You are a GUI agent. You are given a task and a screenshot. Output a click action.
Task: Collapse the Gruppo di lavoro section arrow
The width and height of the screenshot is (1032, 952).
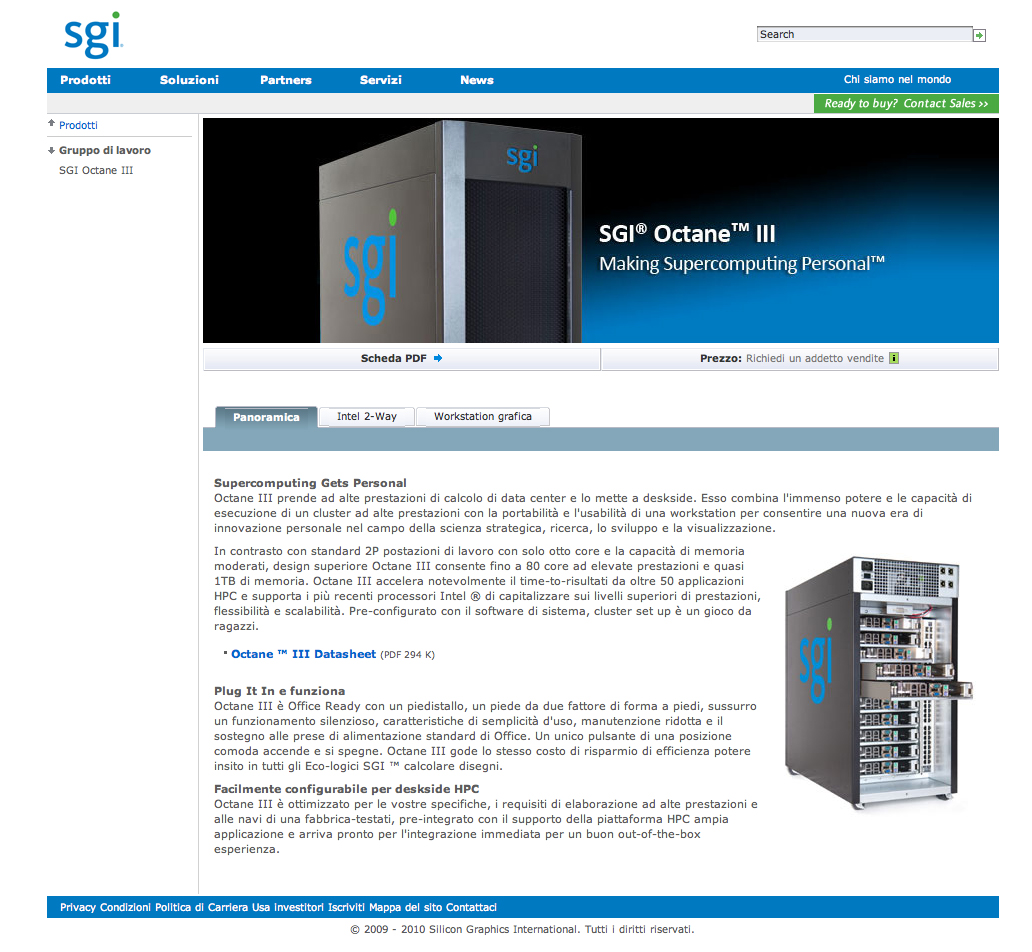pyautogui.click(x=51, y=151)
